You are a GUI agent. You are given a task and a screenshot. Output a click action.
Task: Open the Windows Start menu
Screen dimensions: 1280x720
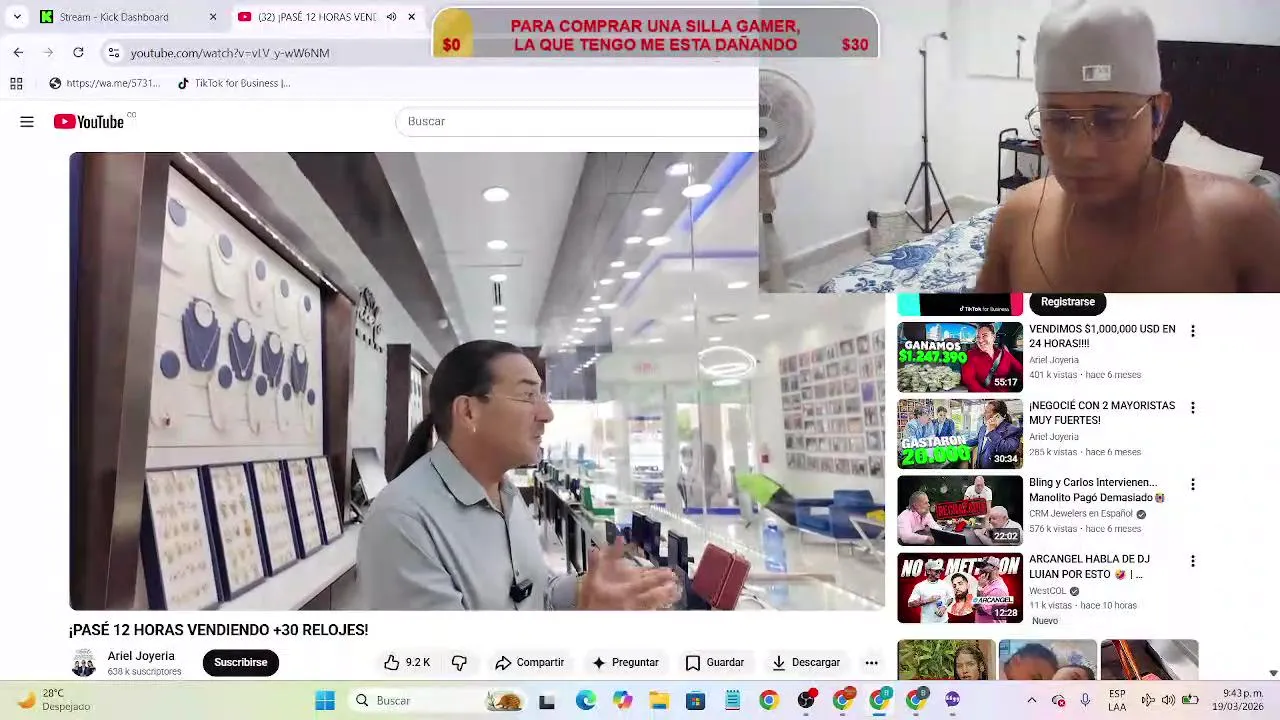coord(325,701)
